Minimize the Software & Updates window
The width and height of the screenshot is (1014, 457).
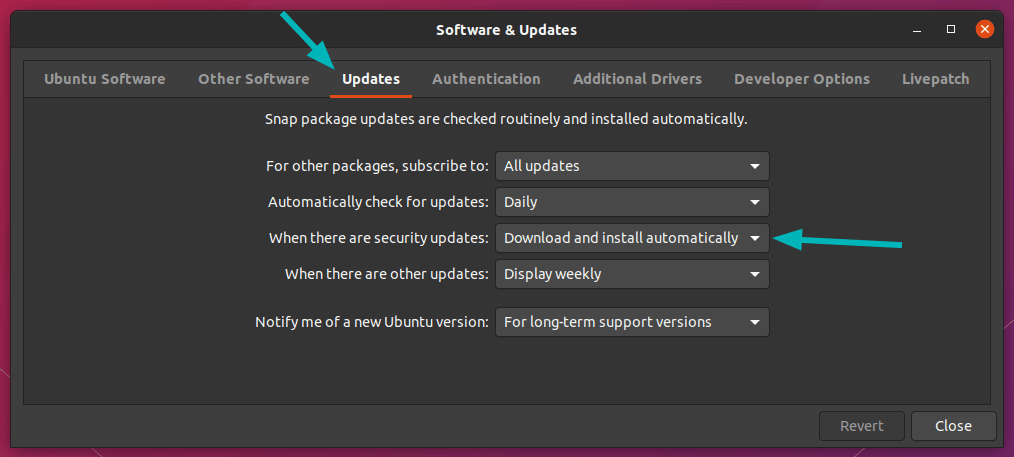(x=919, y=30)
